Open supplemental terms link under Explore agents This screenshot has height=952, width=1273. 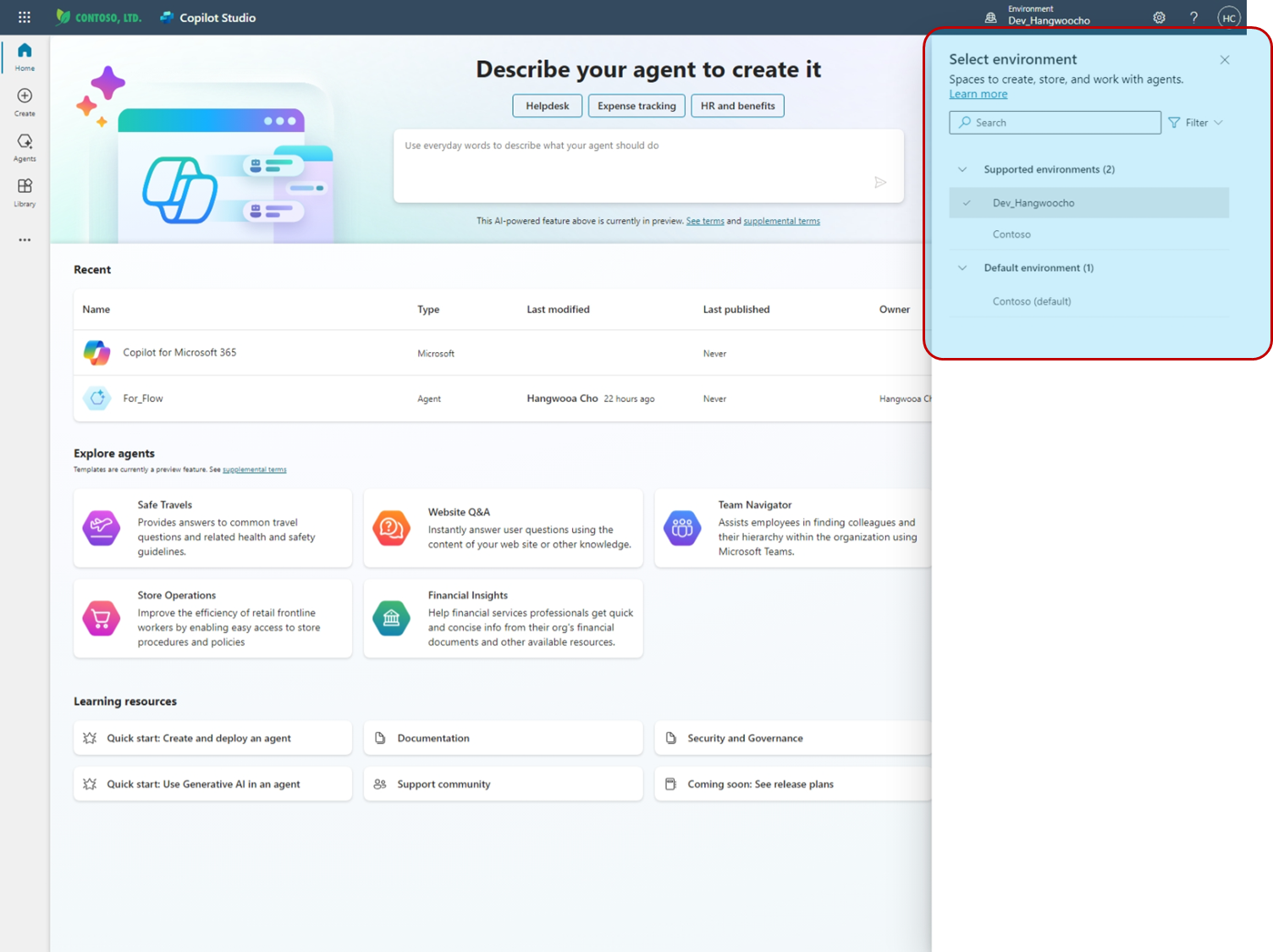255,470
